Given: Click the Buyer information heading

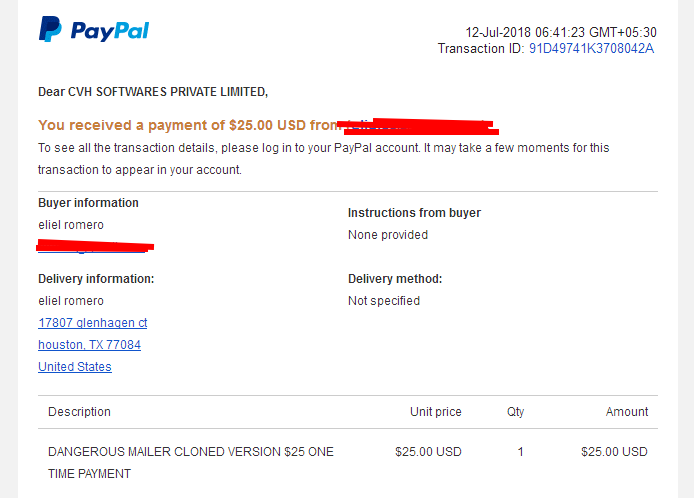Looking at the screenshot, I should point(88,203).
